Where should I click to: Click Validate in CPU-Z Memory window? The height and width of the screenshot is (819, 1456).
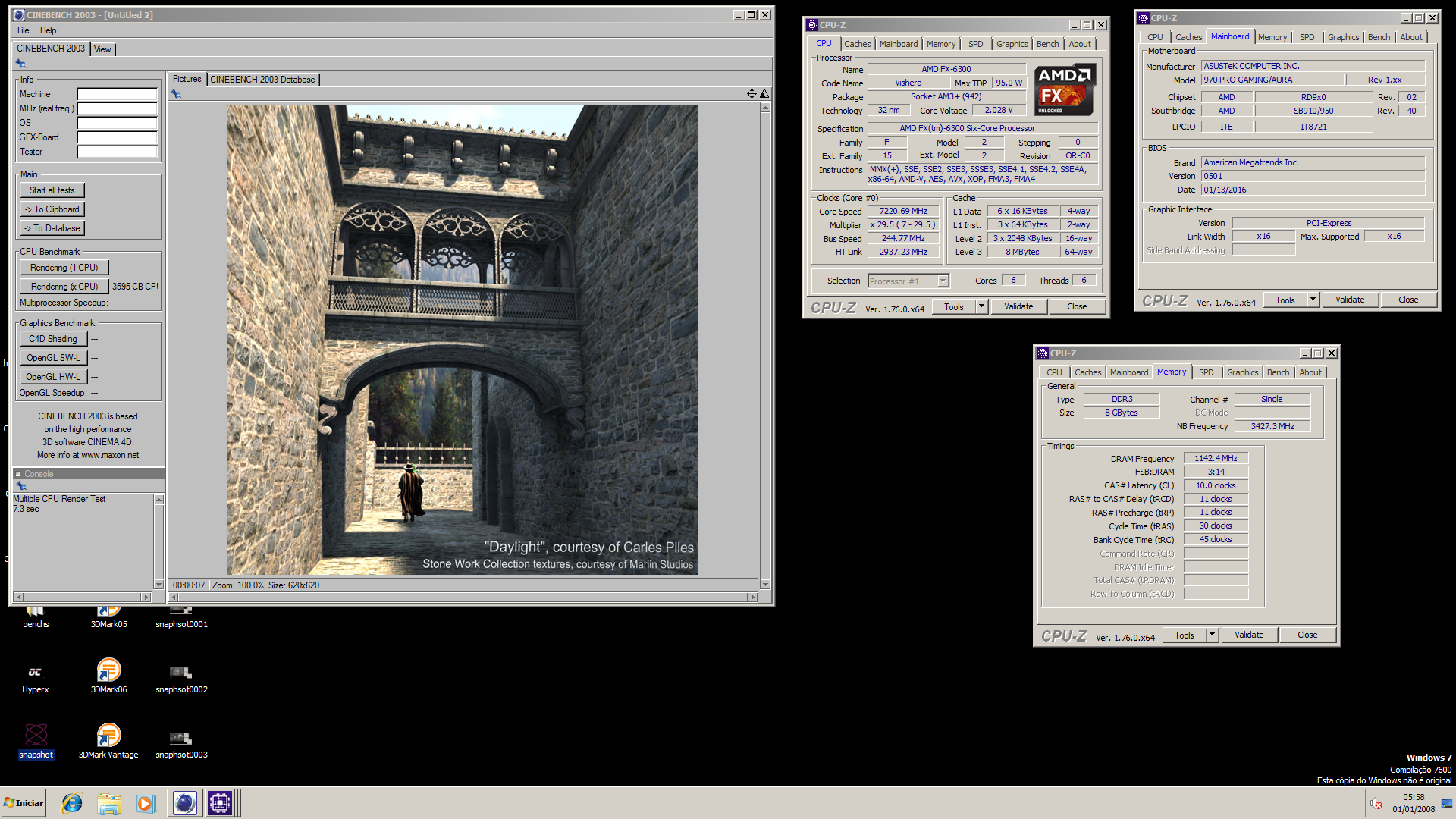pyautogui.click(x=1249, y=635)
